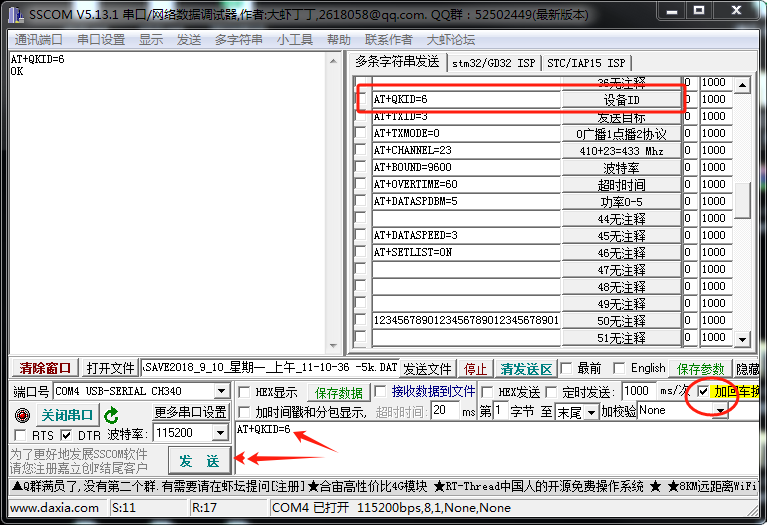
Task: Open the 多字符串 menu
Action: (x=239, y=40)
